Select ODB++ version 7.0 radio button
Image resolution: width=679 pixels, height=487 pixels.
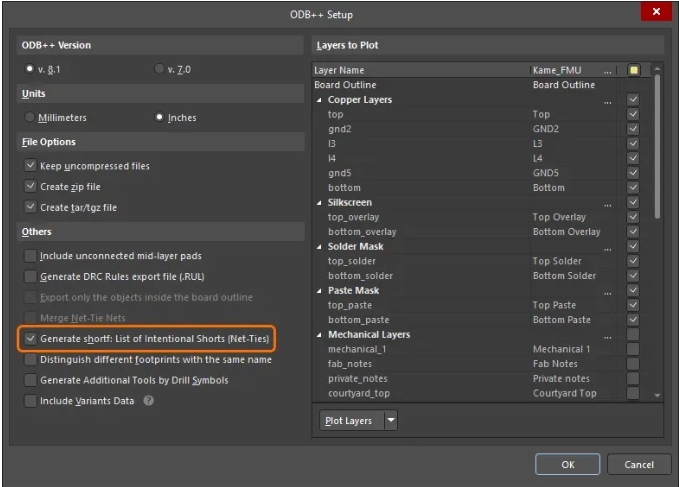159,69
